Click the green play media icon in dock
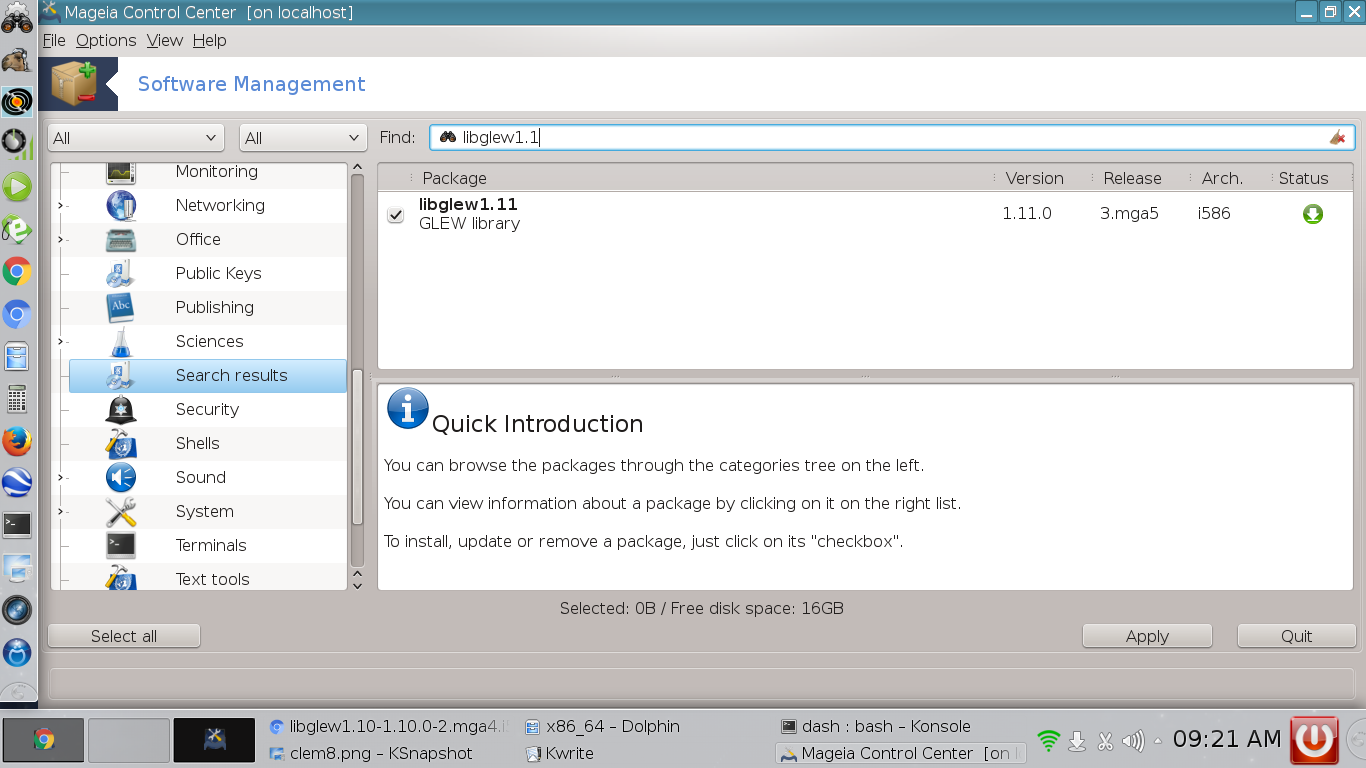 coord(17,187)
